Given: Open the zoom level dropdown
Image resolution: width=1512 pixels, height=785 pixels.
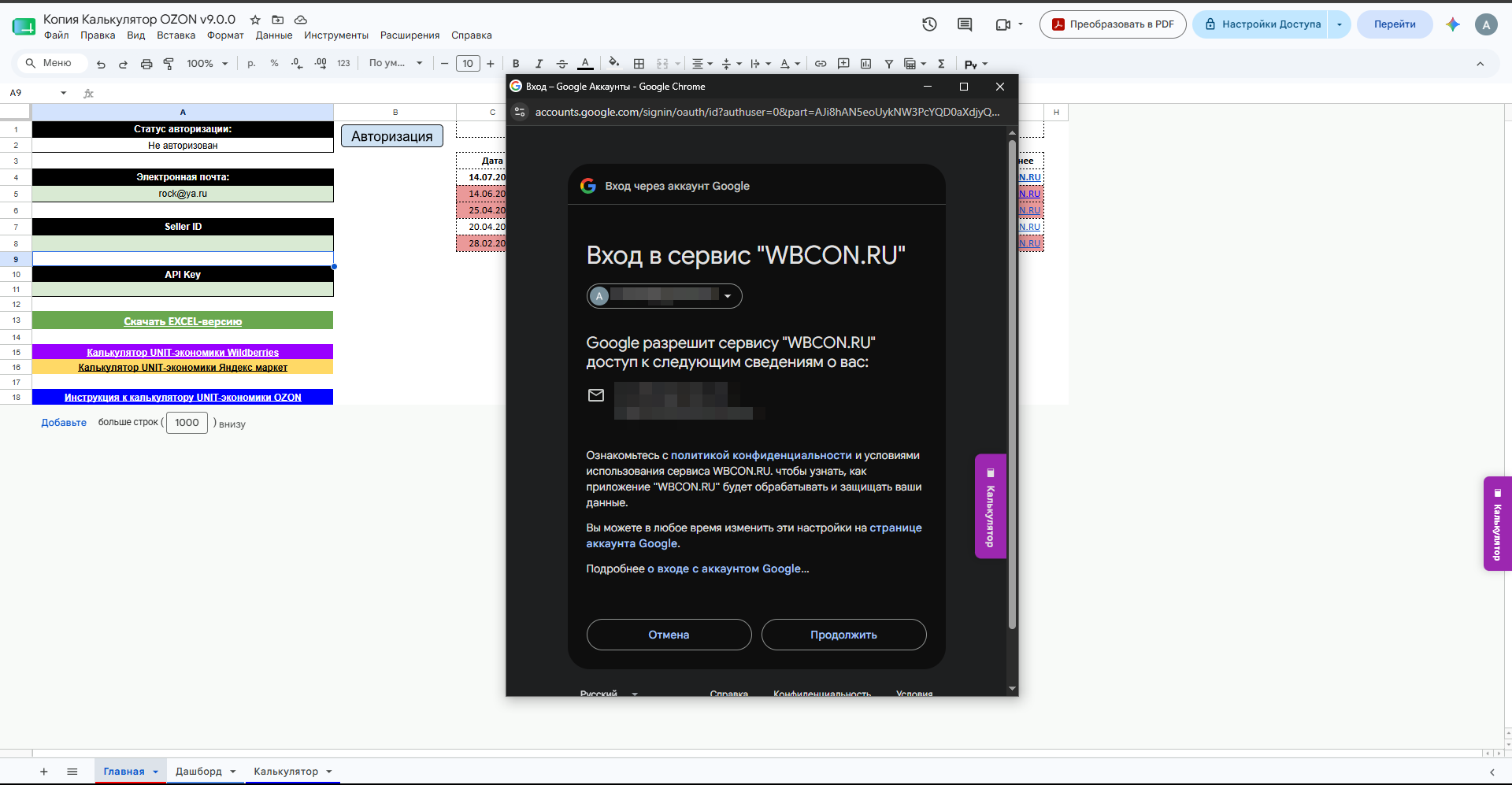Looking at the screenshot, I should pyautogui.click(x=207, y=64).
